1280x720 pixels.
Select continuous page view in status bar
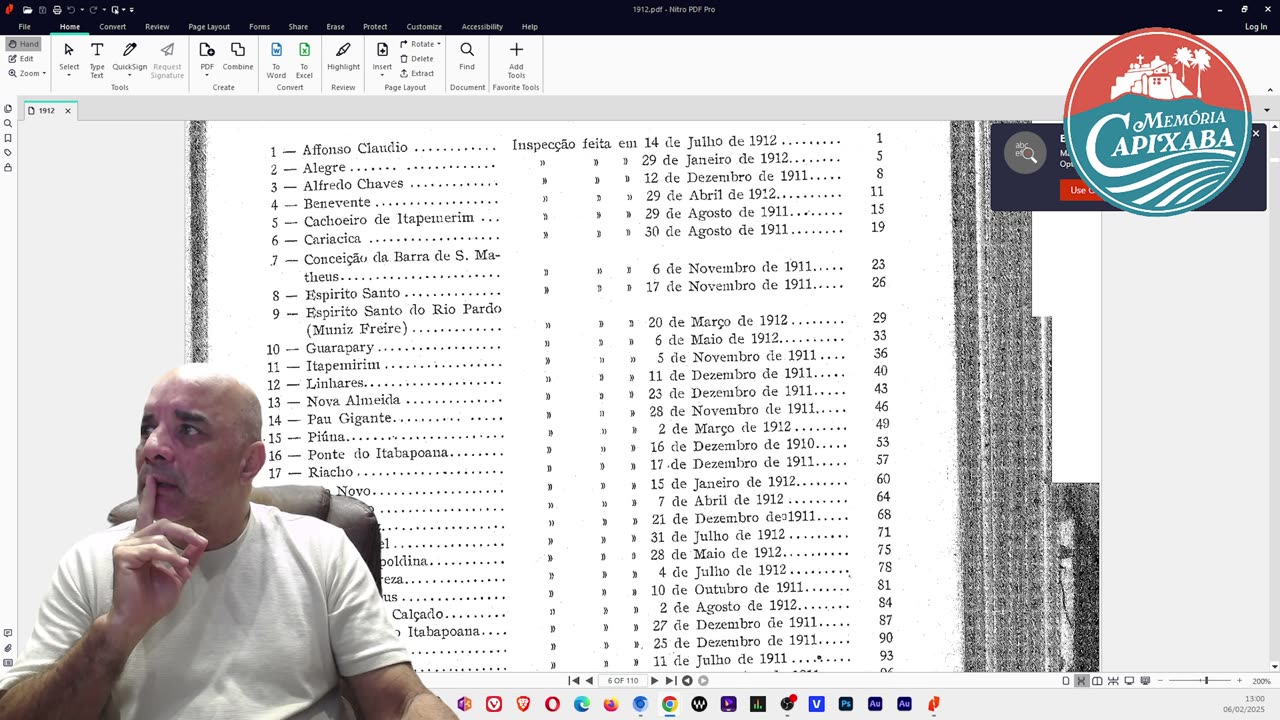(x=1081, y=681)
